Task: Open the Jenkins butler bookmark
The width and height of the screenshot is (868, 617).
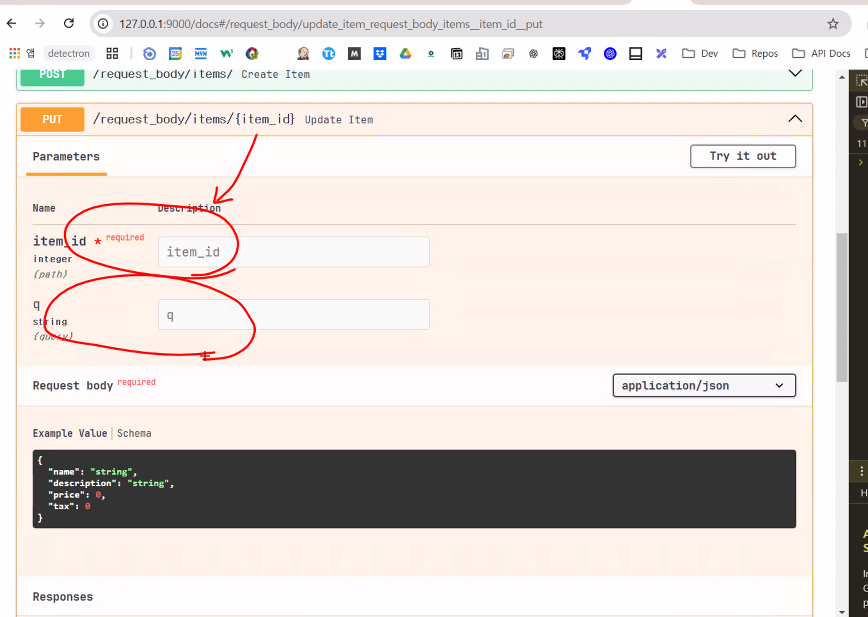Action: (303, 53)
